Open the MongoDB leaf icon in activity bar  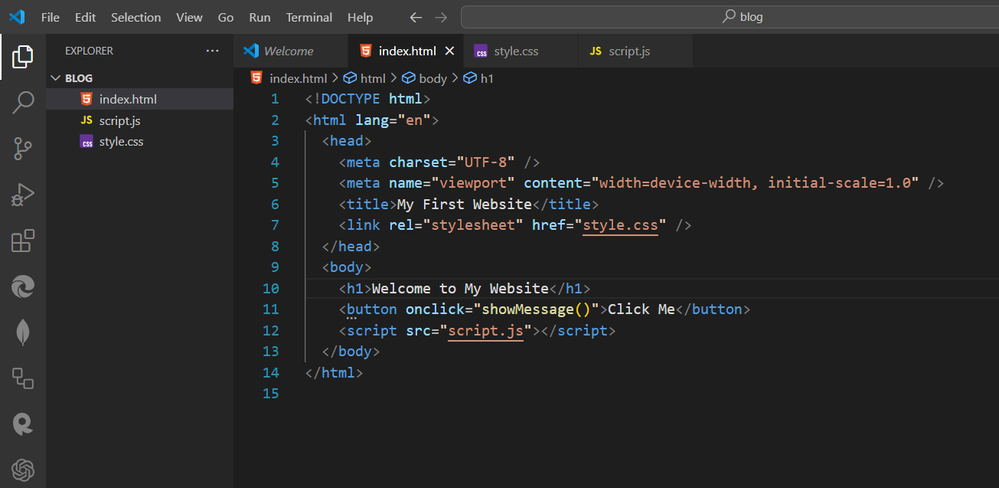[23, 333]
